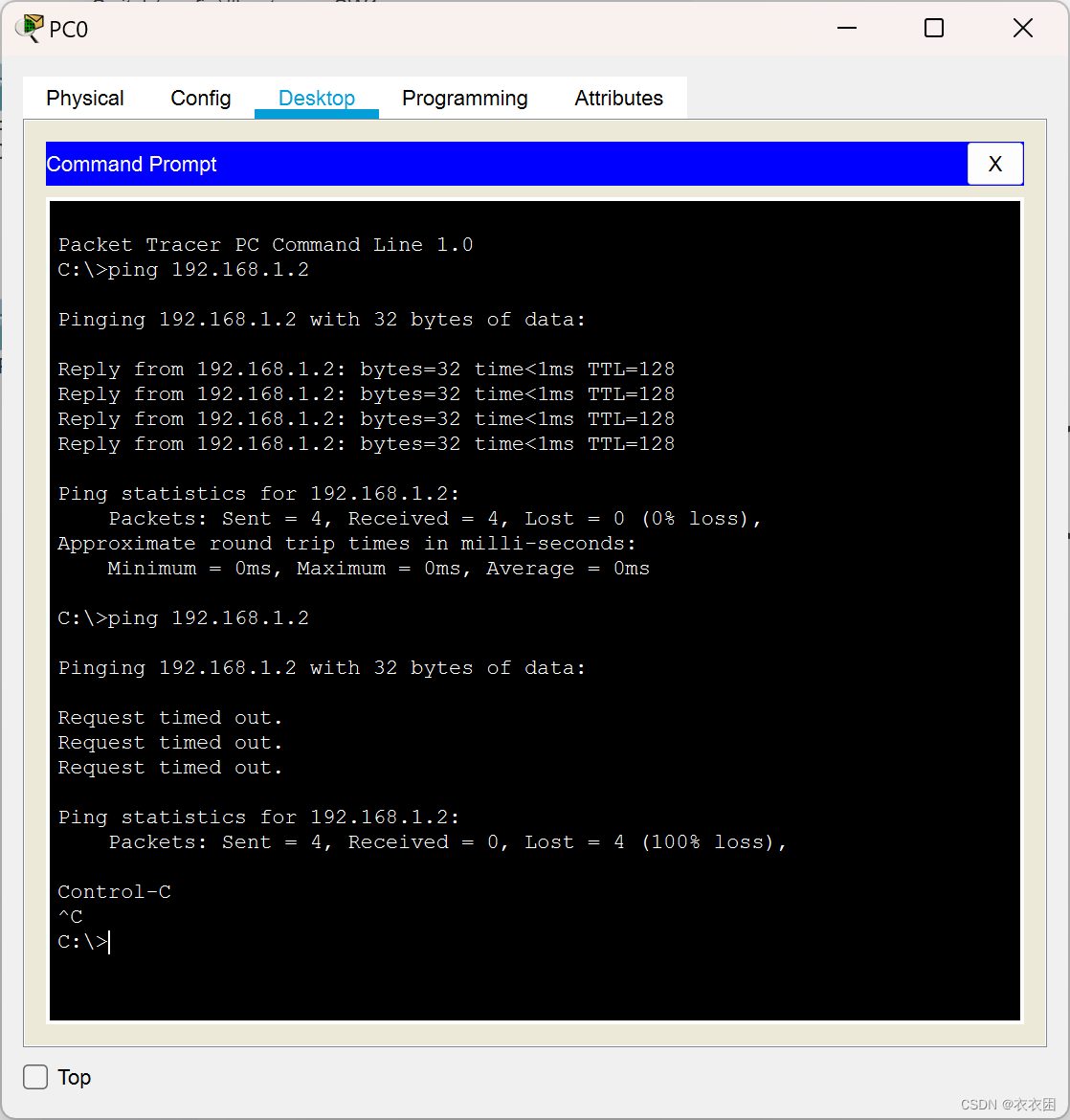Click the 'Control-C' output line
Viewport: 1070px width, 1120px height.
114,892
